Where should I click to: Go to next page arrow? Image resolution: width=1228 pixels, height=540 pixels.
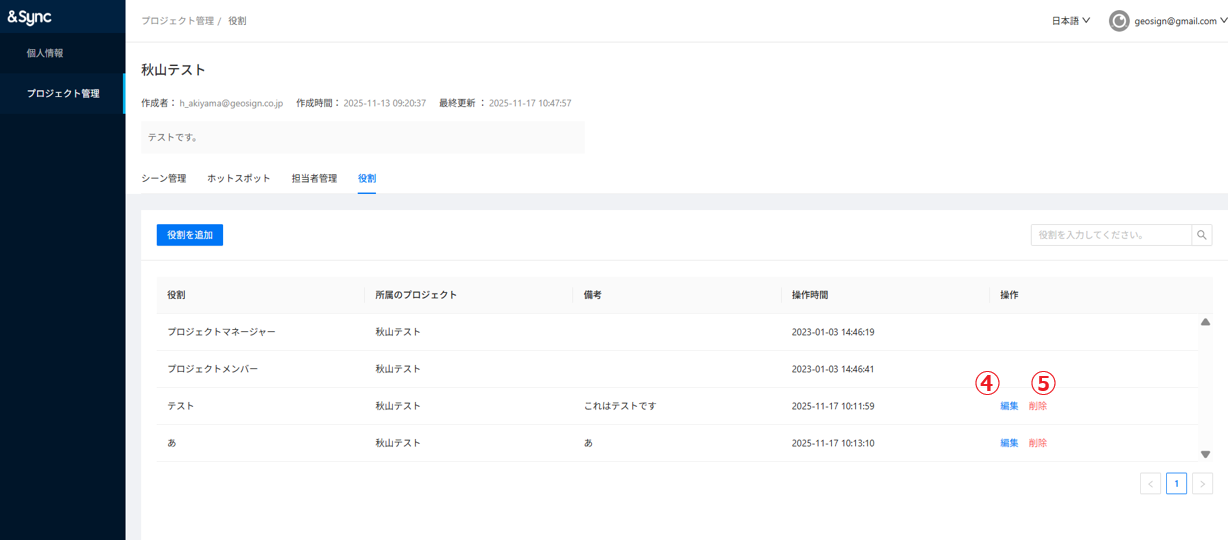coord(1202,484)
